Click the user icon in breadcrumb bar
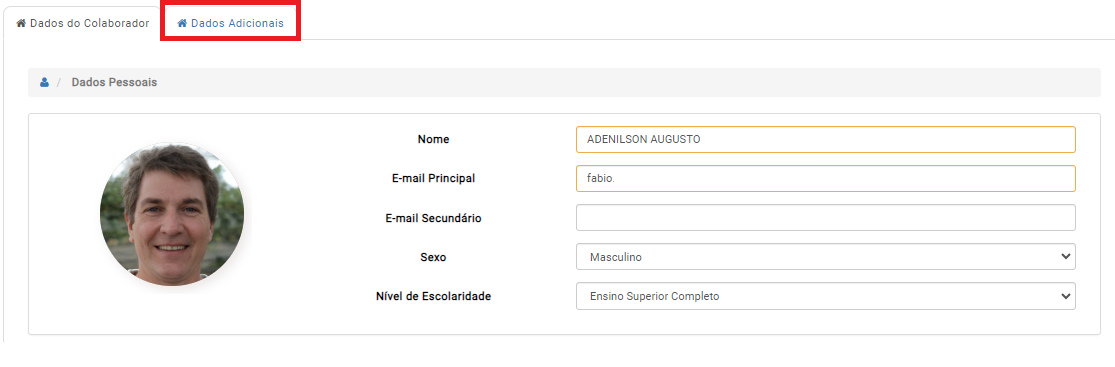 tap(44, 83)
